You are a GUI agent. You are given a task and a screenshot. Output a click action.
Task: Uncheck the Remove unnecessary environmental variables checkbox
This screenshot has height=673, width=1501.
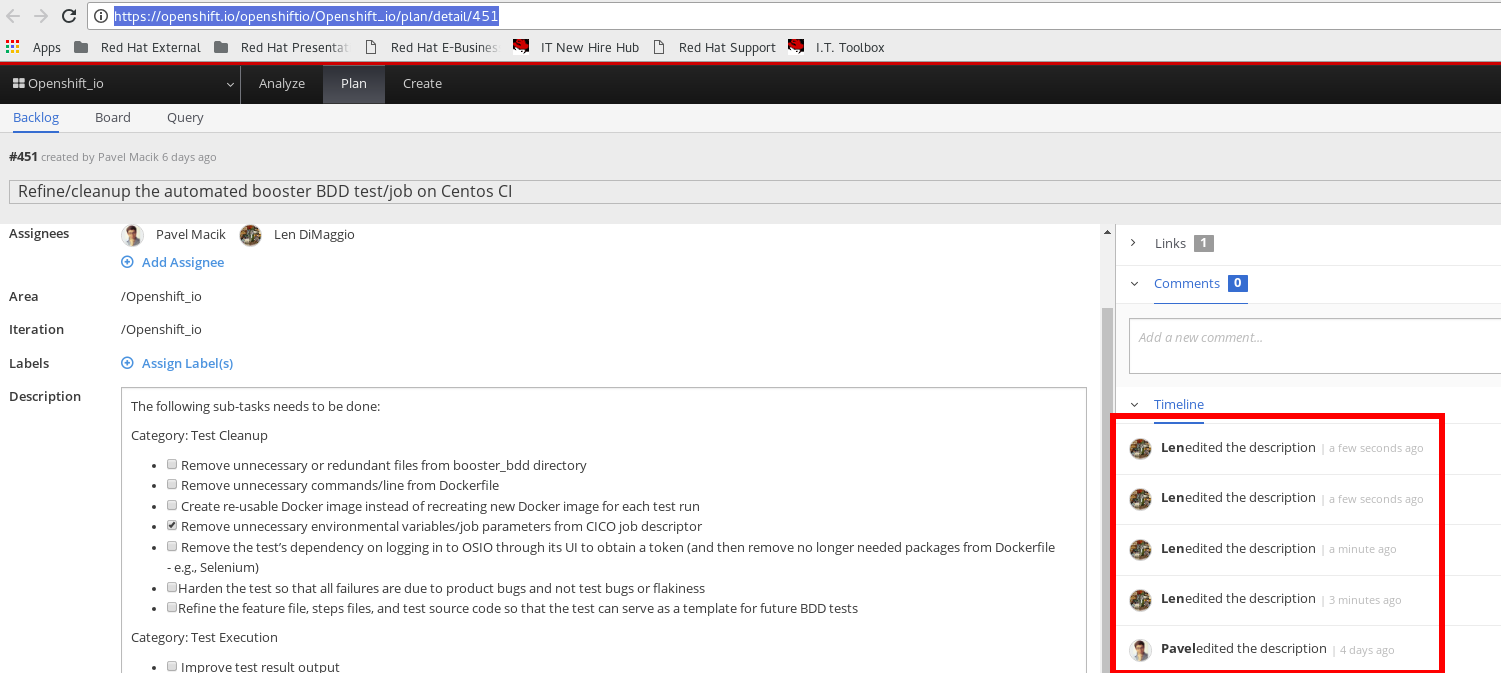click(171, 525)
